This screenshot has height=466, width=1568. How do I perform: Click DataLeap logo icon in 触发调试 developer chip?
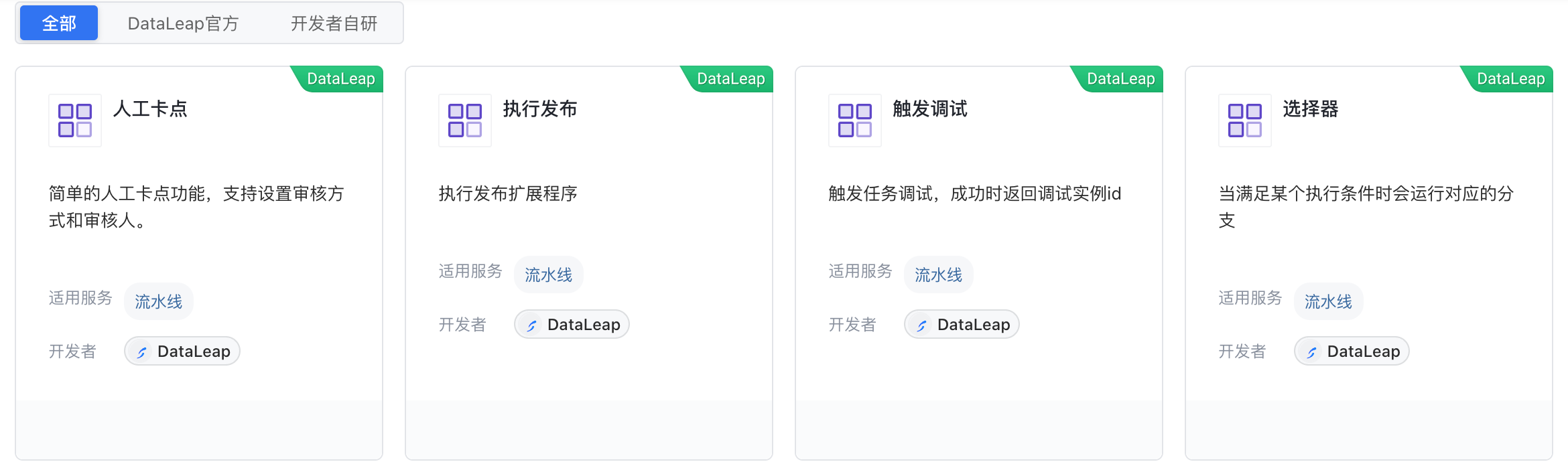point(922,325)
